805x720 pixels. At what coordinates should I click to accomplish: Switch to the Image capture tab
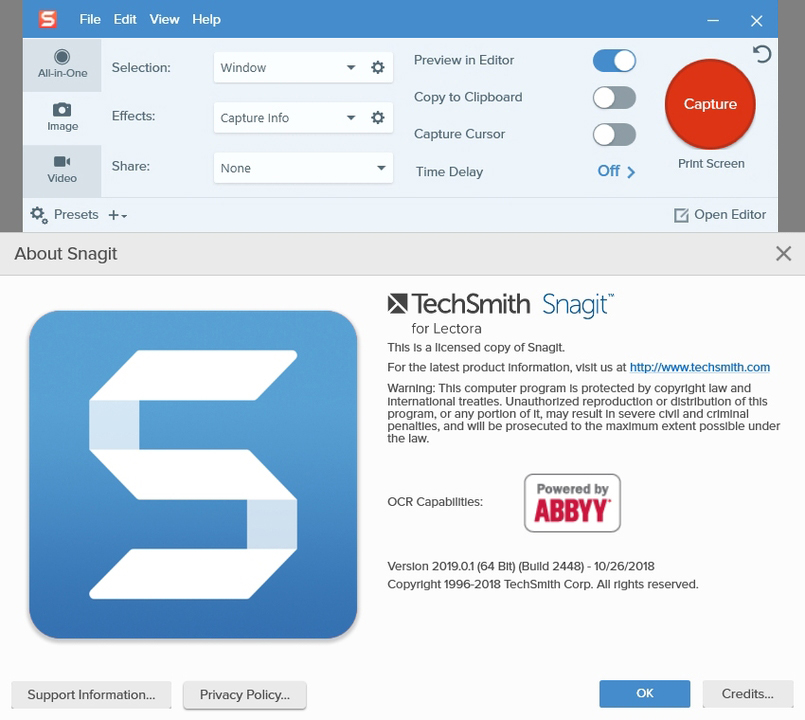[62, 118]
